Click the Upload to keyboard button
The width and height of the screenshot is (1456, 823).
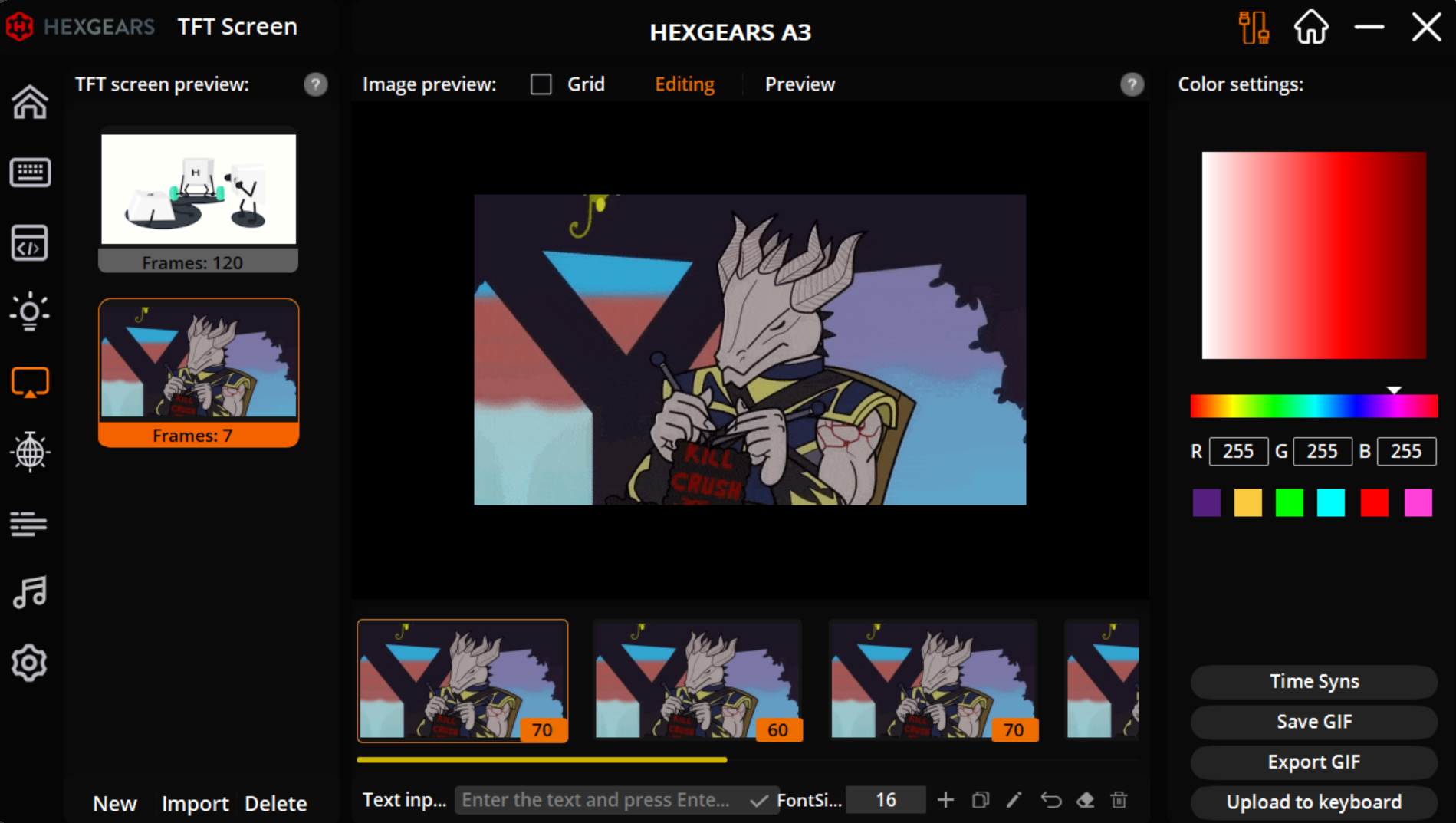pos(1313,802)
